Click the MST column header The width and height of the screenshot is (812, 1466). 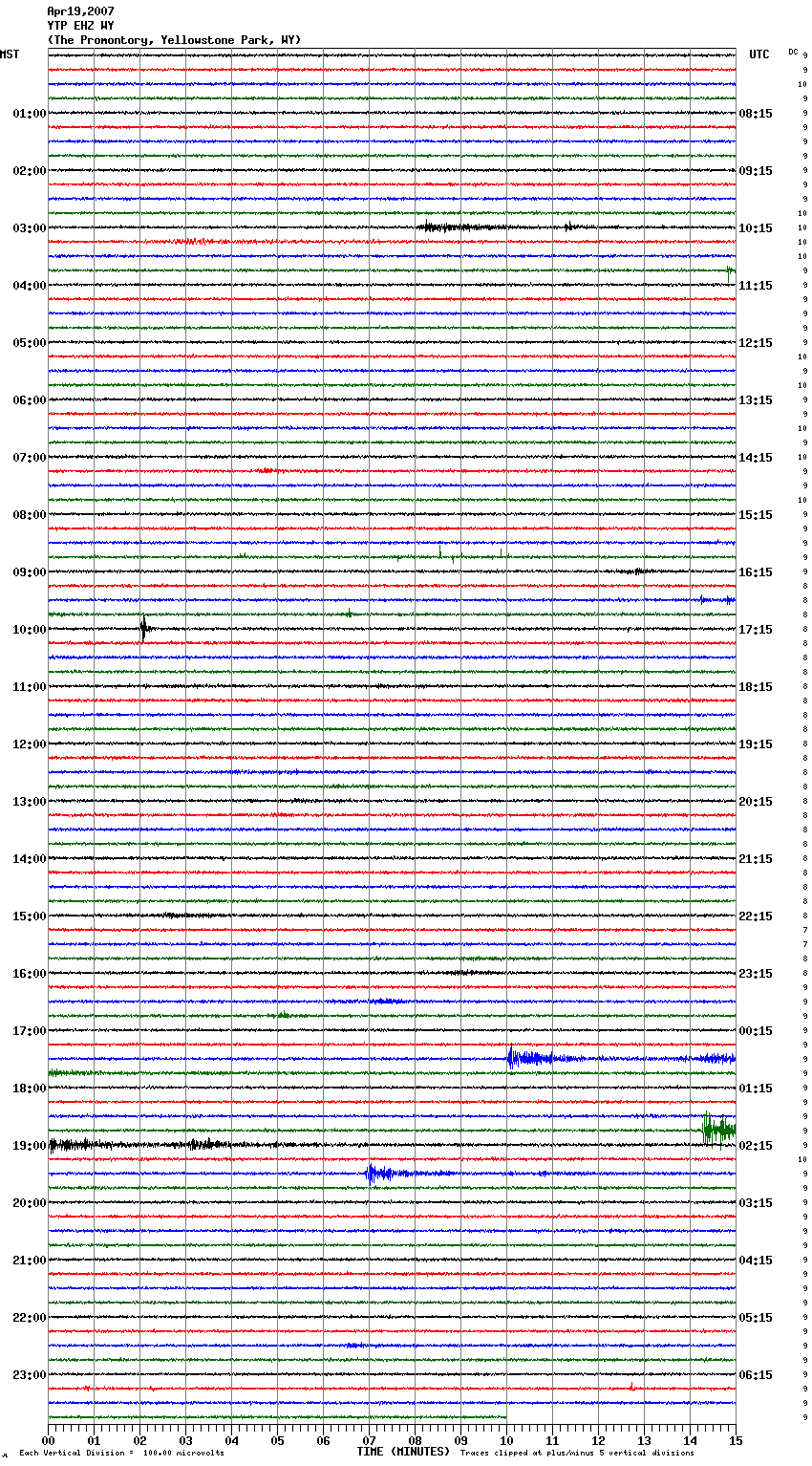pos(10,54)
